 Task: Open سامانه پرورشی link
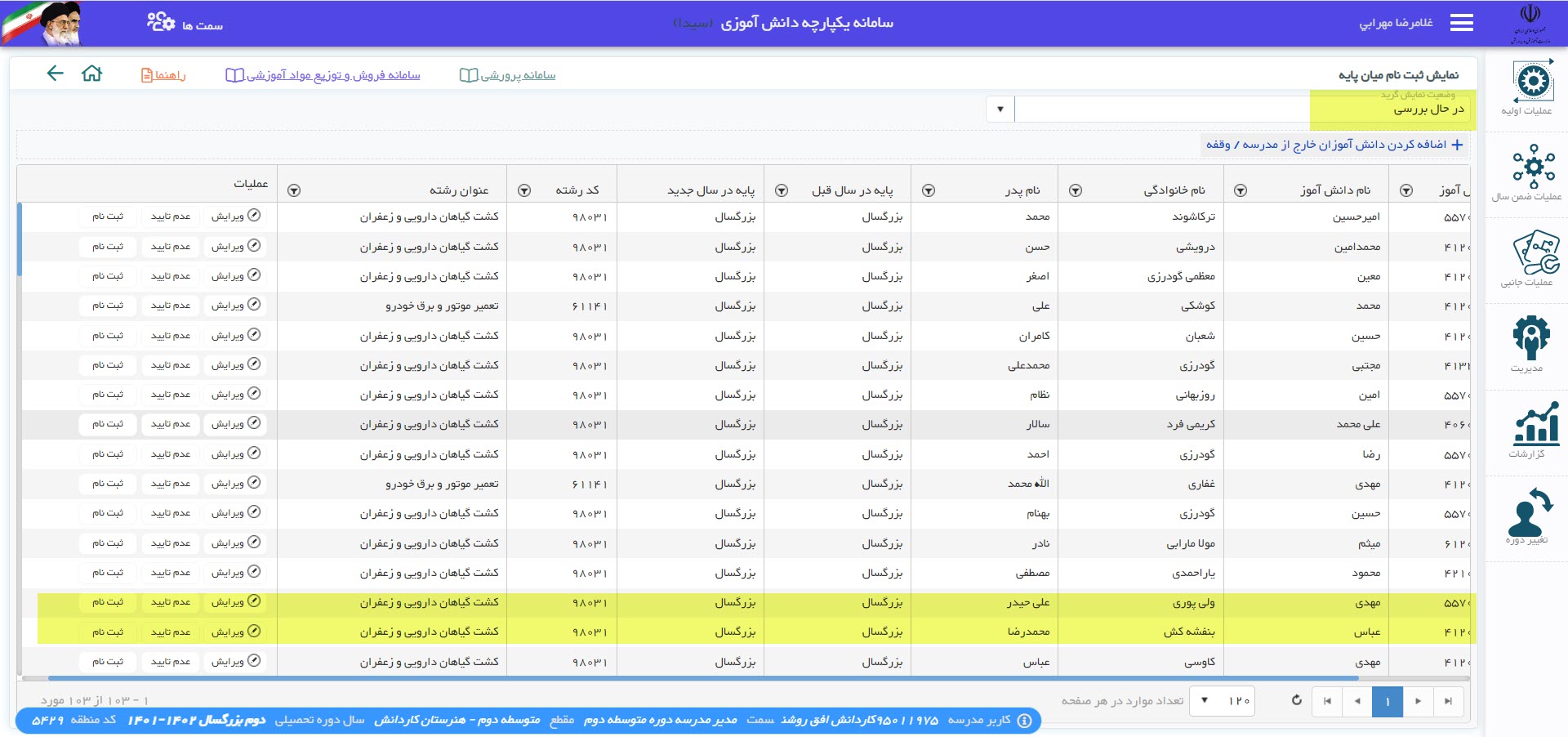508,75
